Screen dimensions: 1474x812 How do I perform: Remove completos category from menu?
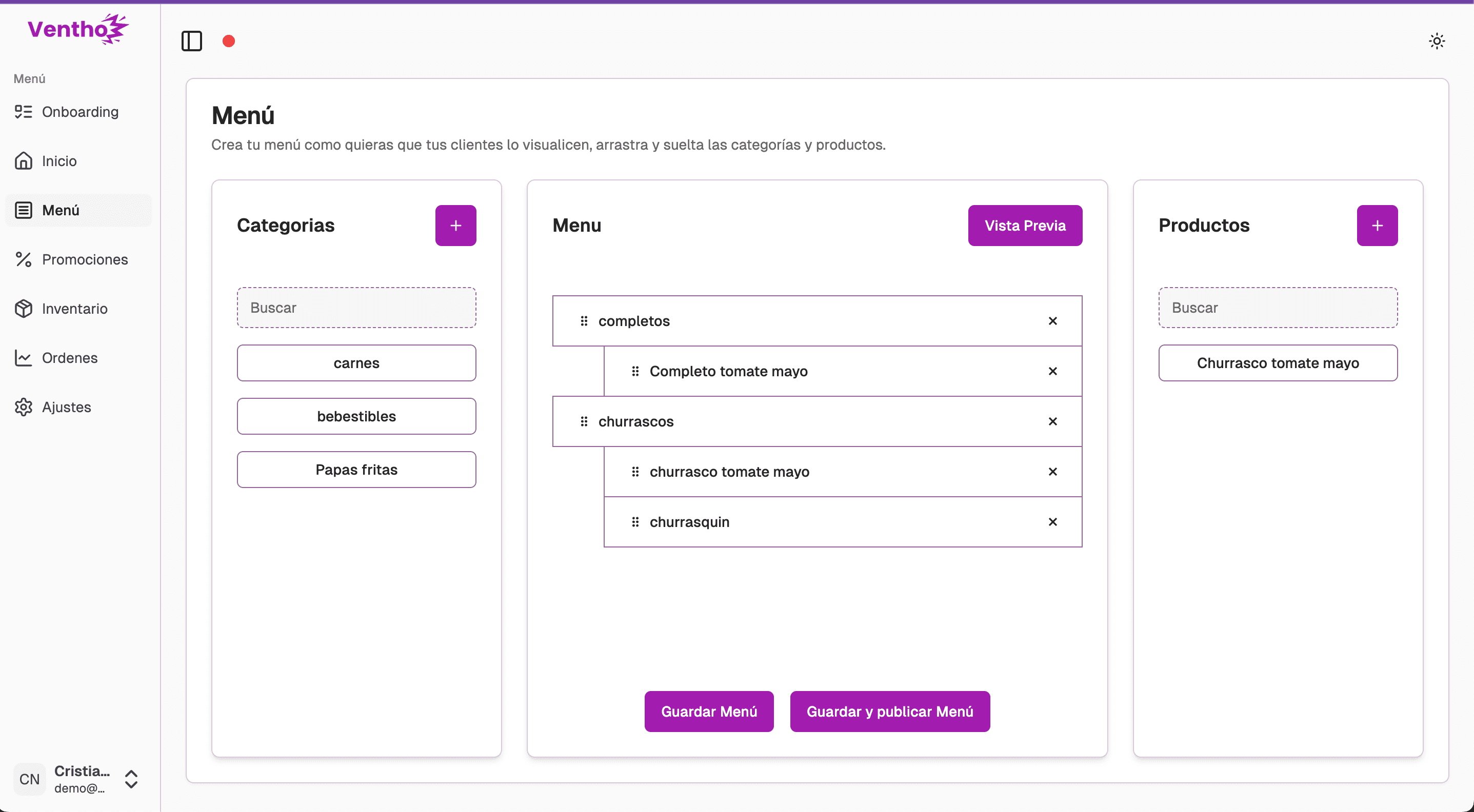[x=1052, y=321]
